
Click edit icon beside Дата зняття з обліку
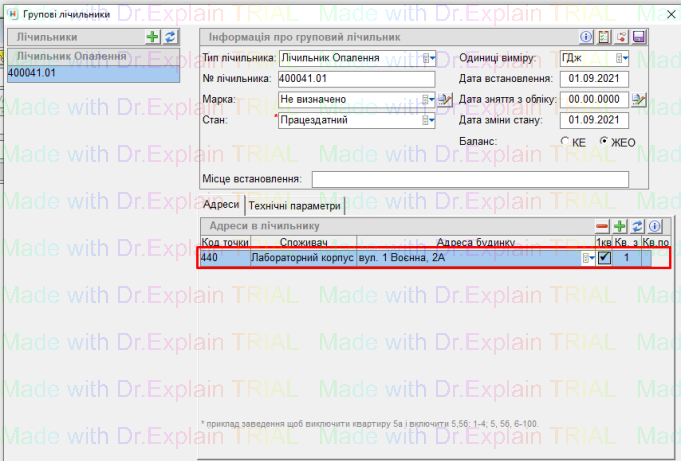(x=639, y=99)
